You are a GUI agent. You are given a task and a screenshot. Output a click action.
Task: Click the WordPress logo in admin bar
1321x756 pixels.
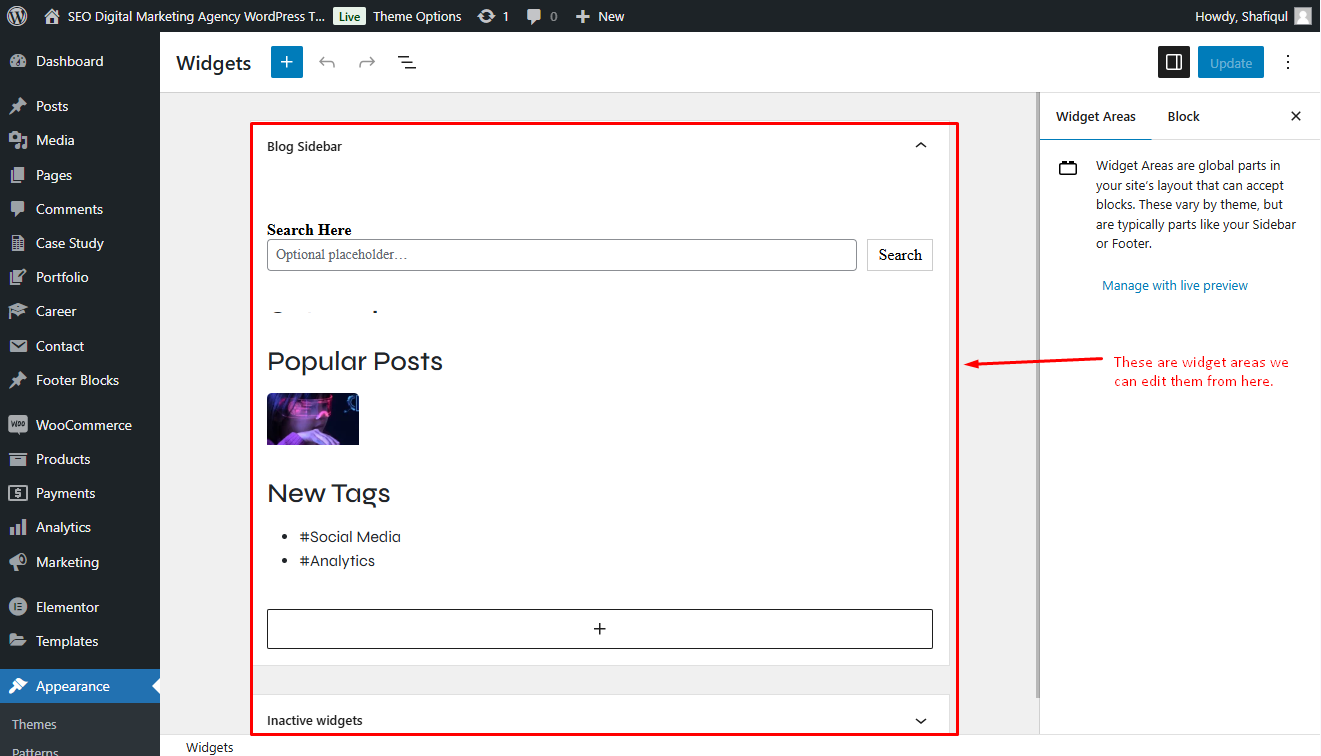pyautogui.click(x=17, y=16)
